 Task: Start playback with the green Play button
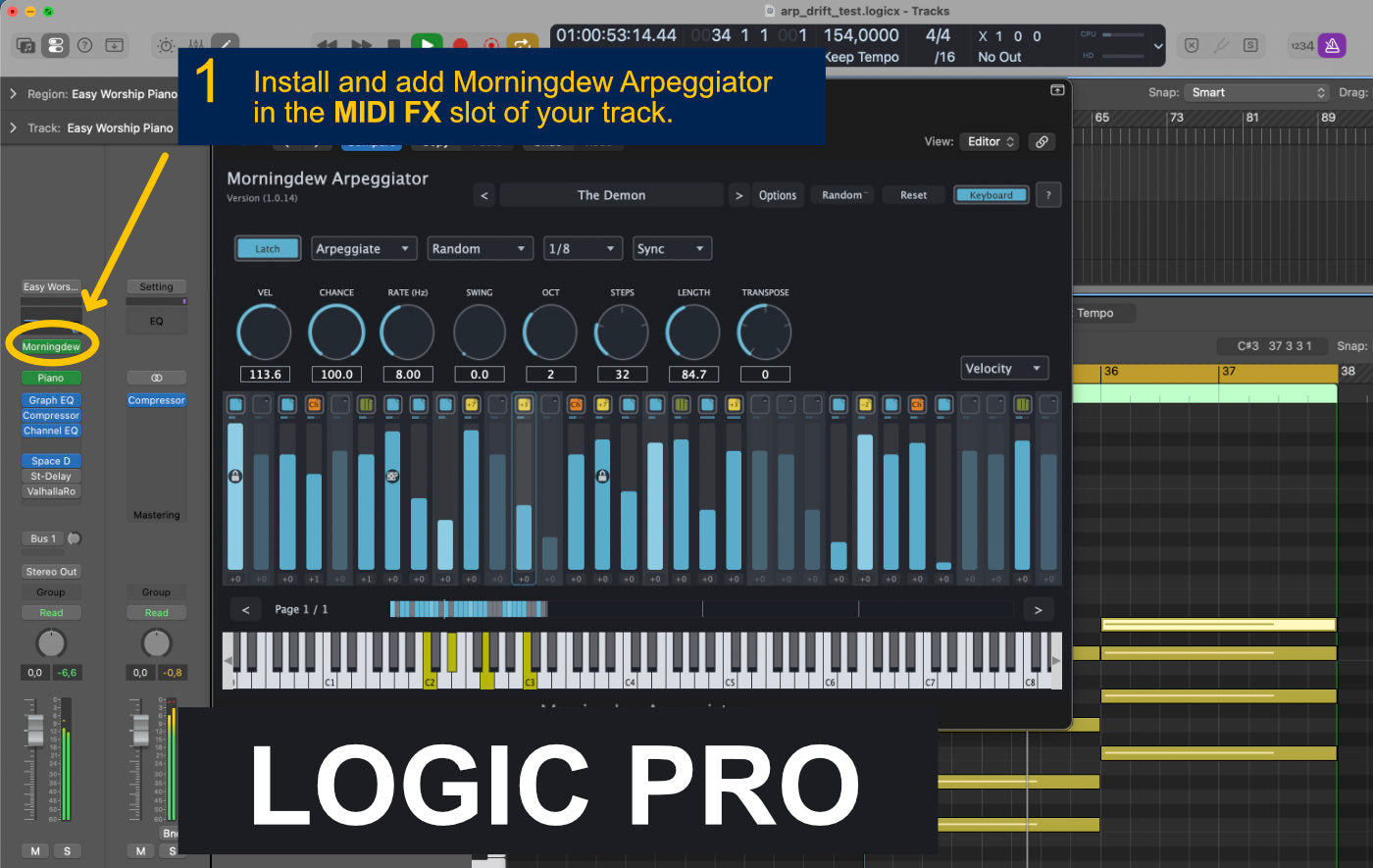[427, 45]
